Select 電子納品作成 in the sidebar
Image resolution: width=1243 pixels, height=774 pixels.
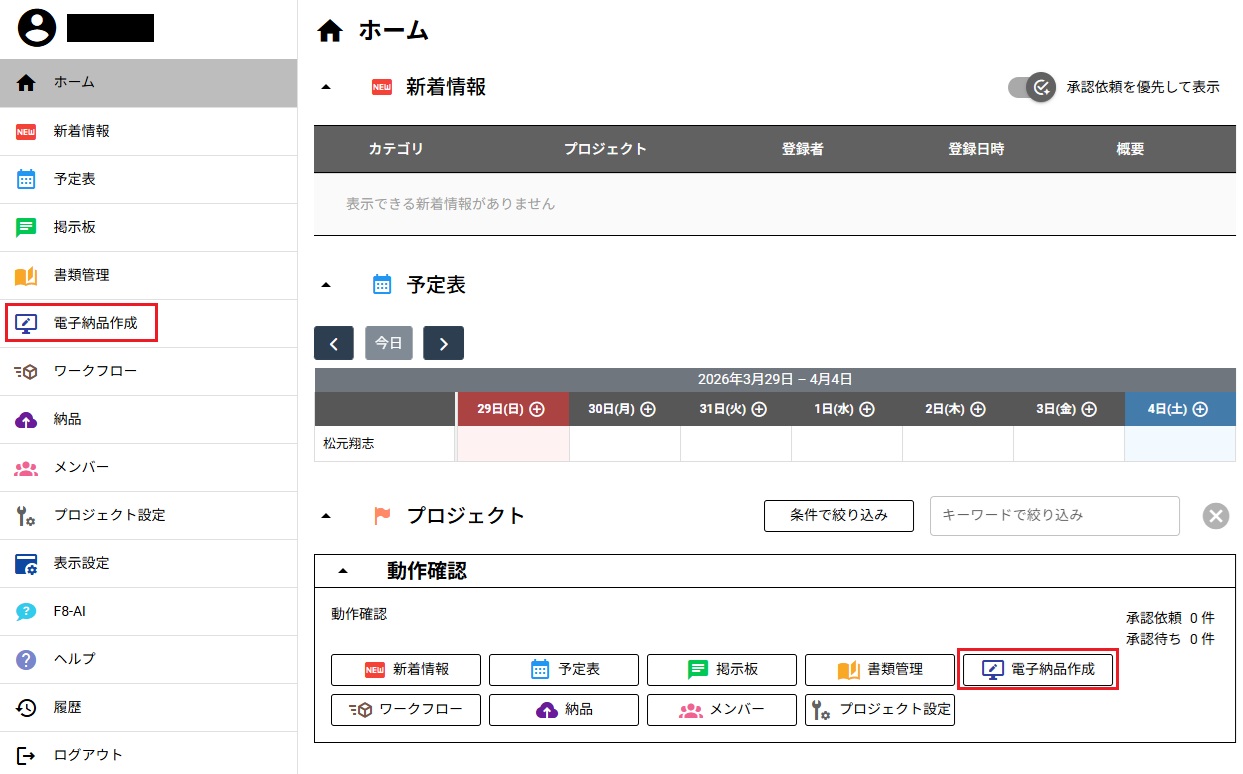(148, 323)
